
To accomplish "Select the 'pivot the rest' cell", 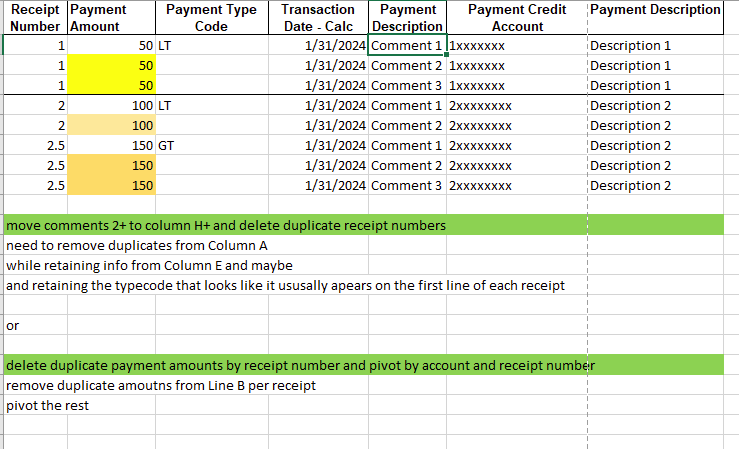I will (35, 405).
